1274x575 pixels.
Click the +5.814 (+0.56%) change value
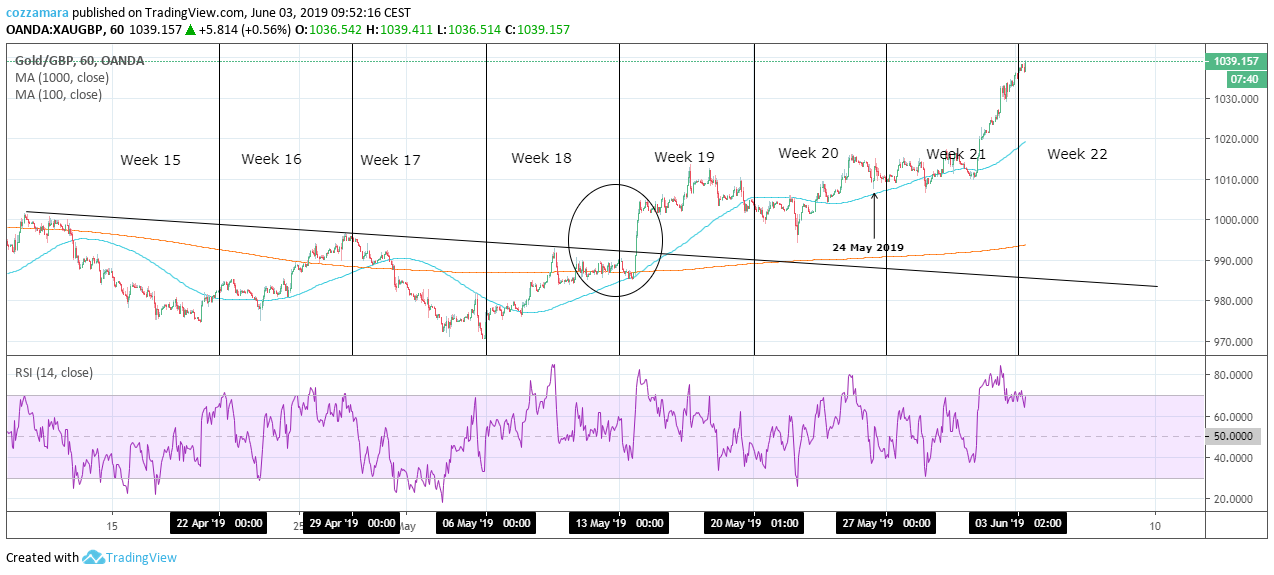(x=245, y=30)
